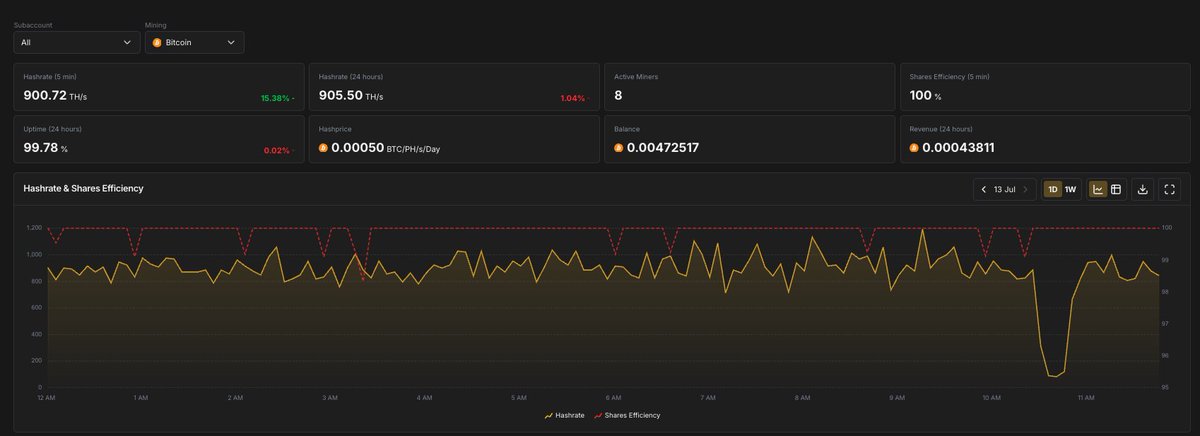Viewport: 1200px width, 436px height.
Task: Switch to the 1W time range
Action: (1070, 189)
